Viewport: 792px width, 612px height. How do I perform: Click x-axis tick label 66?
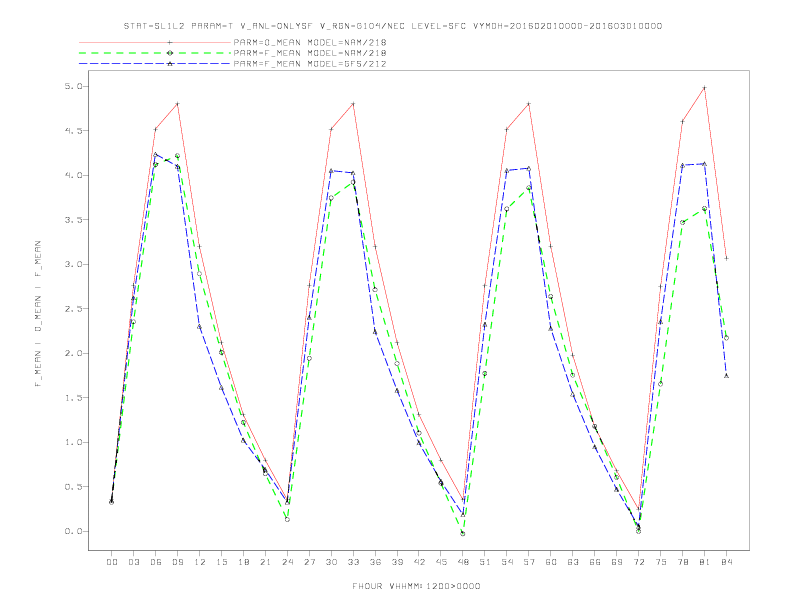pyautogui.click(x=595, y=562)
